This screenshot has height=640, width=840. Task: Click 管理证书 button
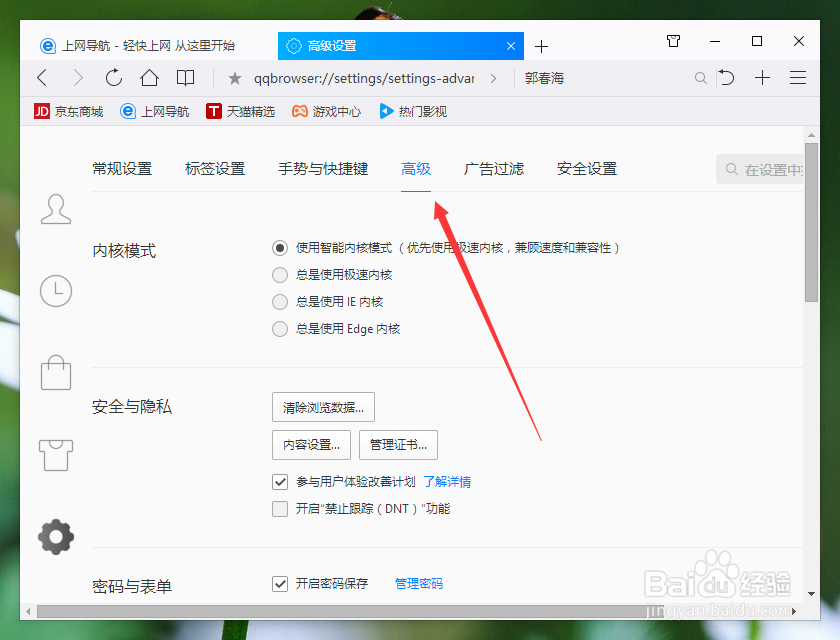[x=398, y=445]
